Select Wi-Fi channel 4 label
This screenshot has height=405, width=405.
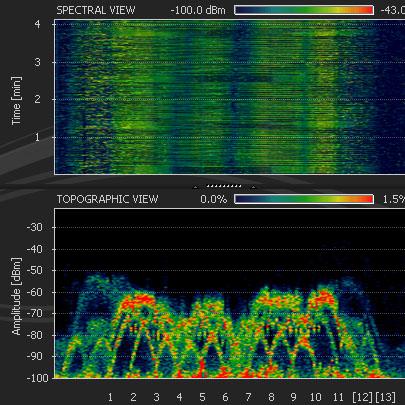[x=179, y=397]
